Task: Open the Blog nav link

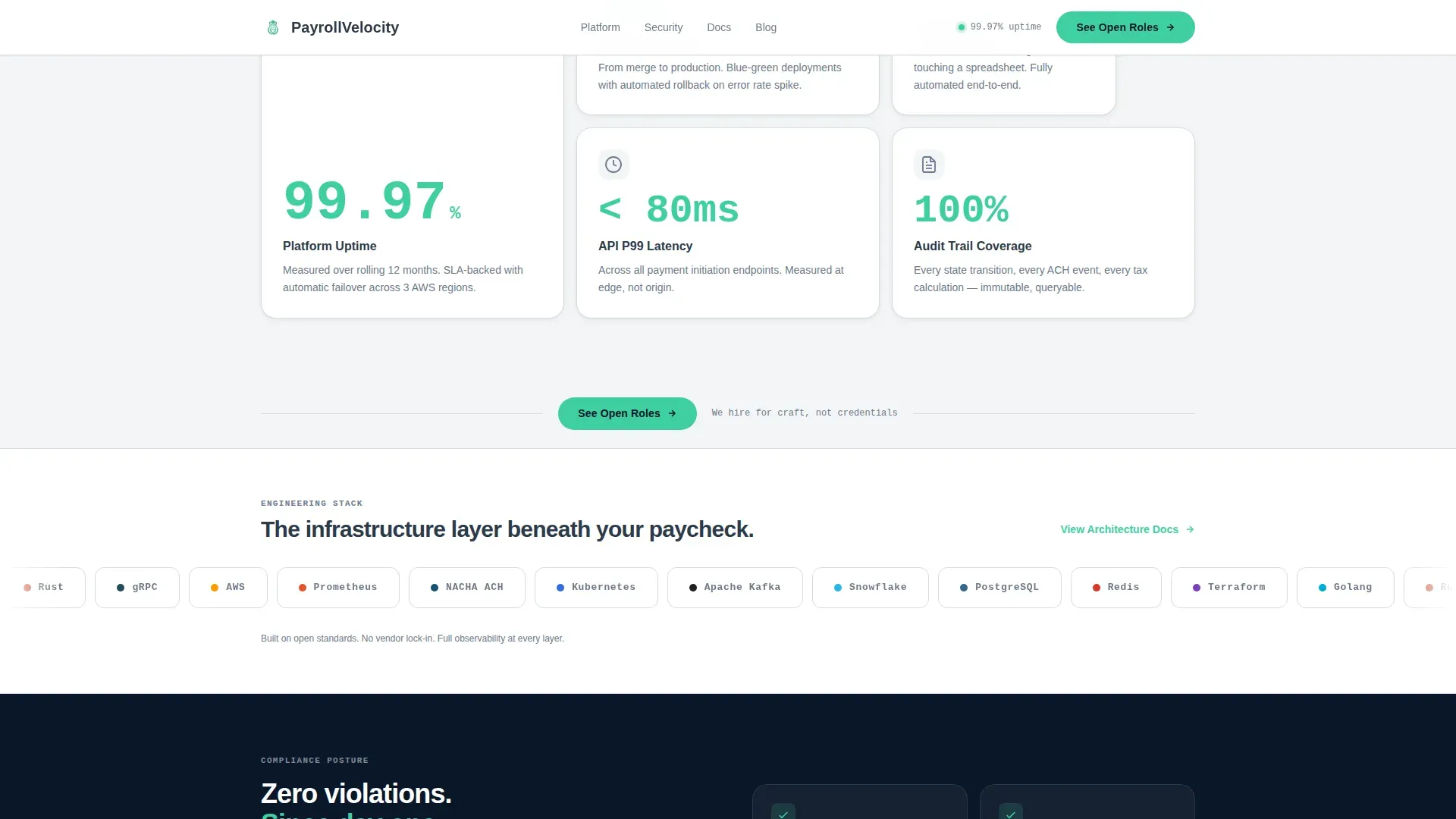Action: pos(766,27)
